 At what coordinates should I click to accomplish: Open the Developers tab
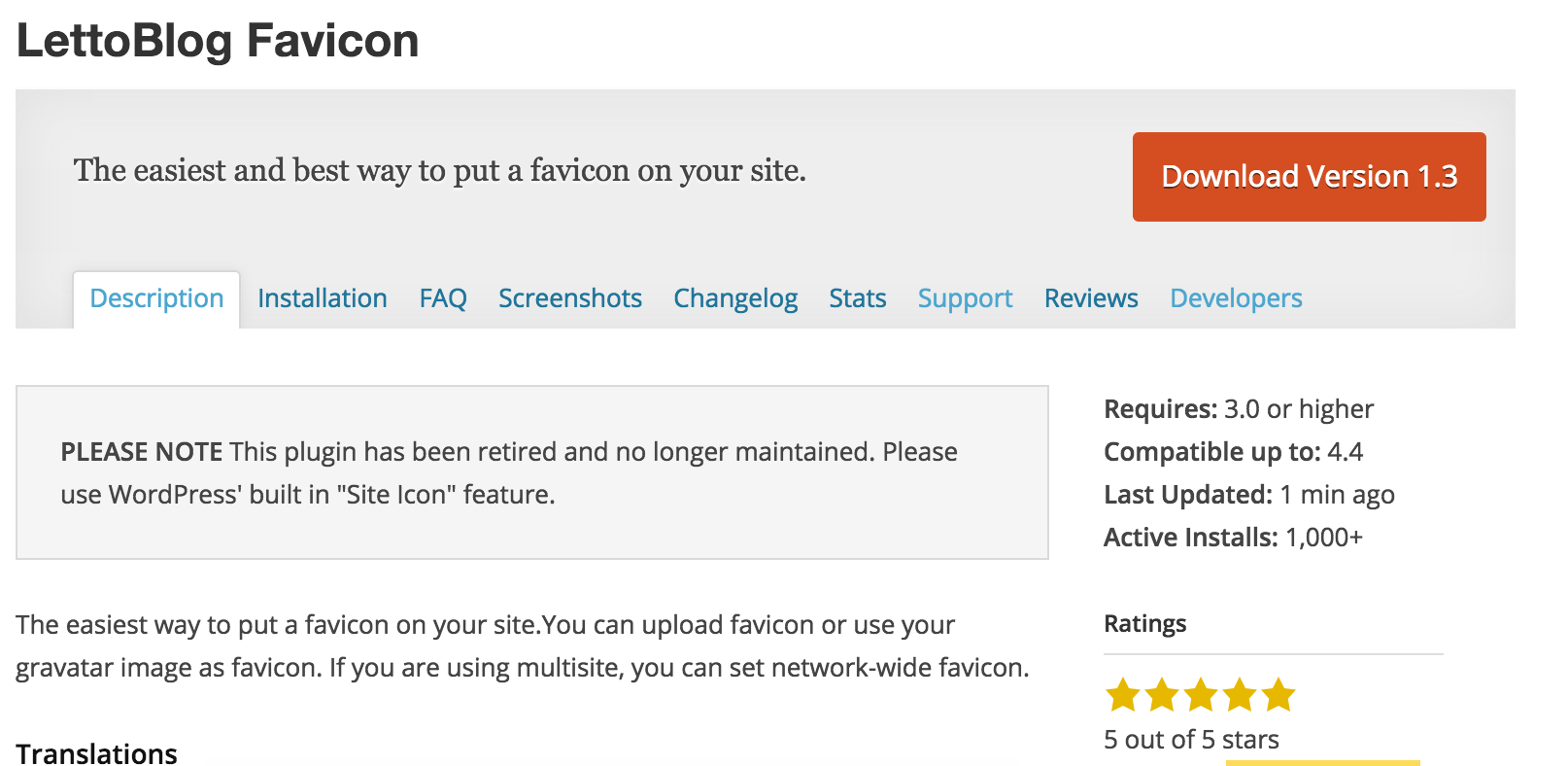(1236, 298)
